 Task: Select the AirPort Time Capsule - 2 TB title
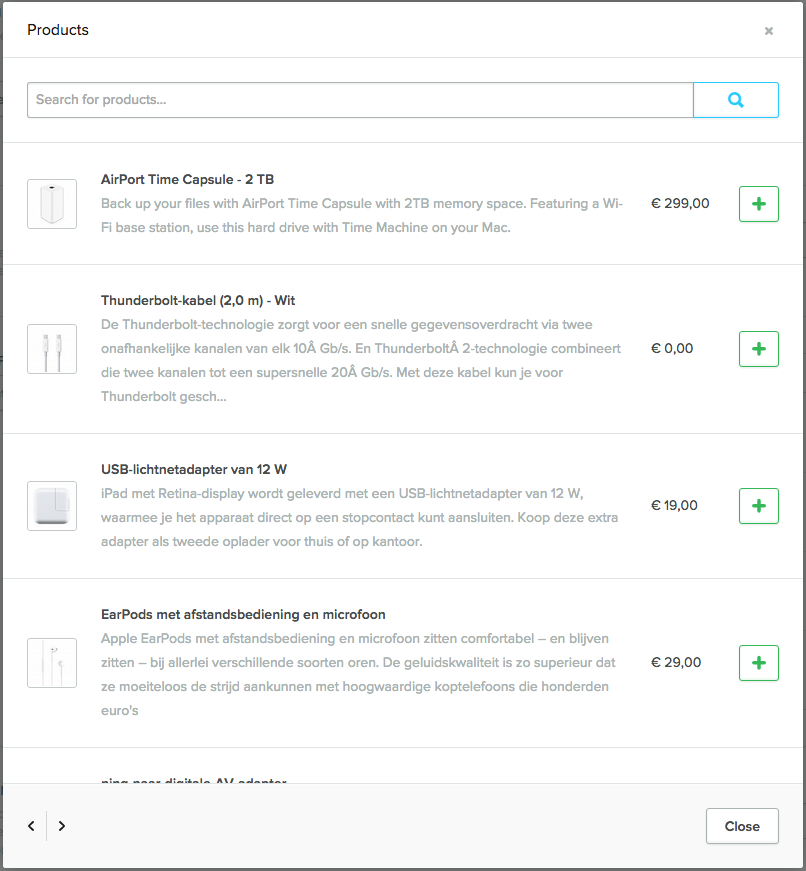coord(187,179)
